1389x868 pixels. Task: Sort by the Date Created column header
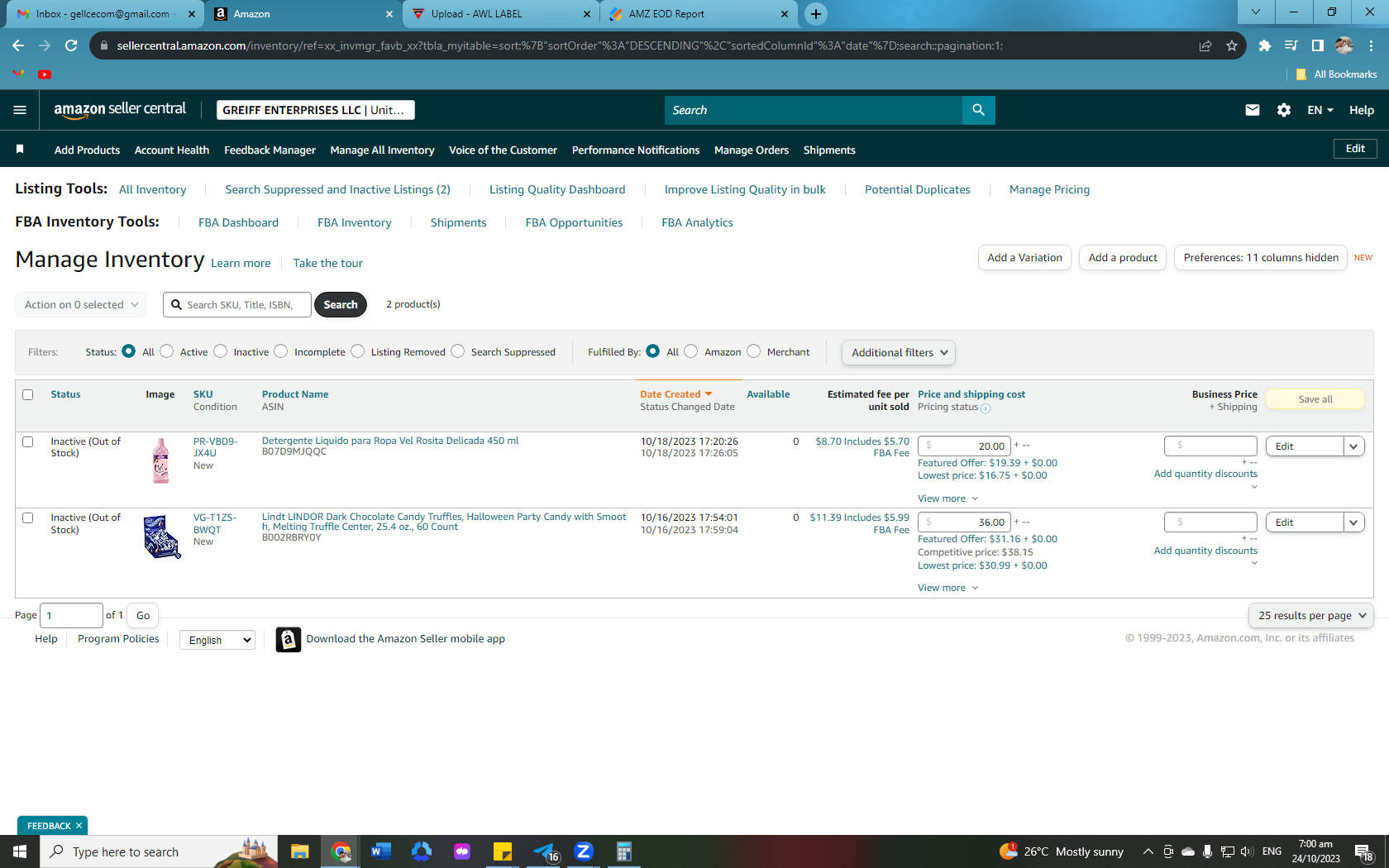(675, 394)
